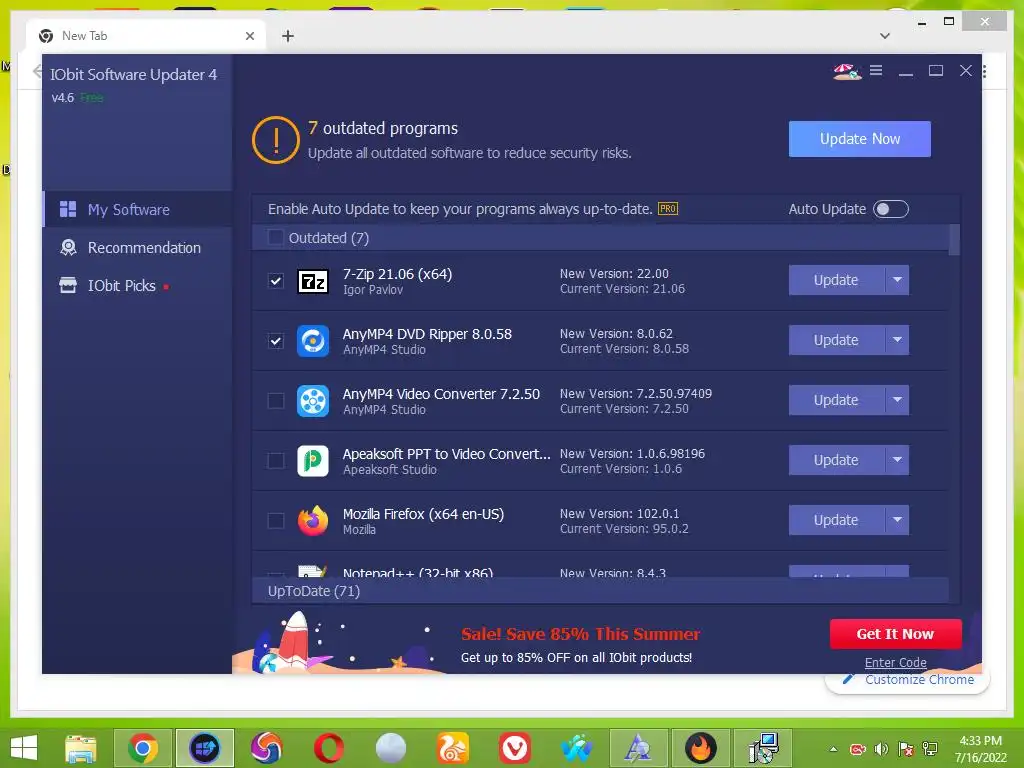Toggle the Auto Update switch

tap(891, 209)
